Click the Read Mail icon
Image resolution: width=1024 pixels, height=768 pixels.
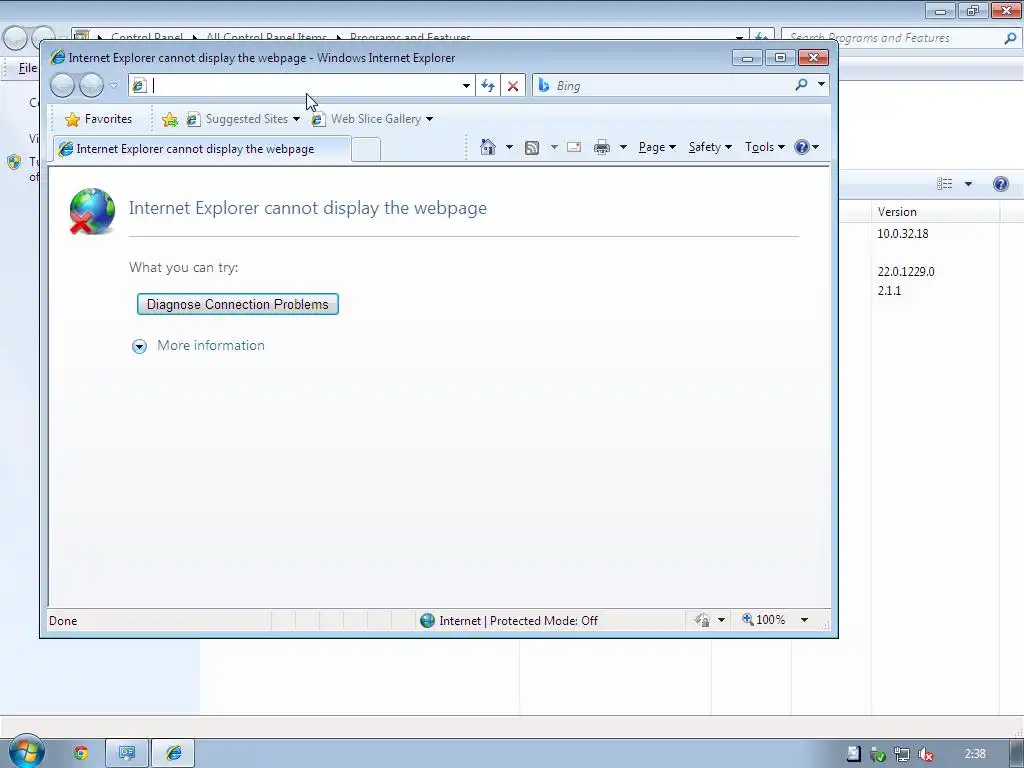click(574, 147)
